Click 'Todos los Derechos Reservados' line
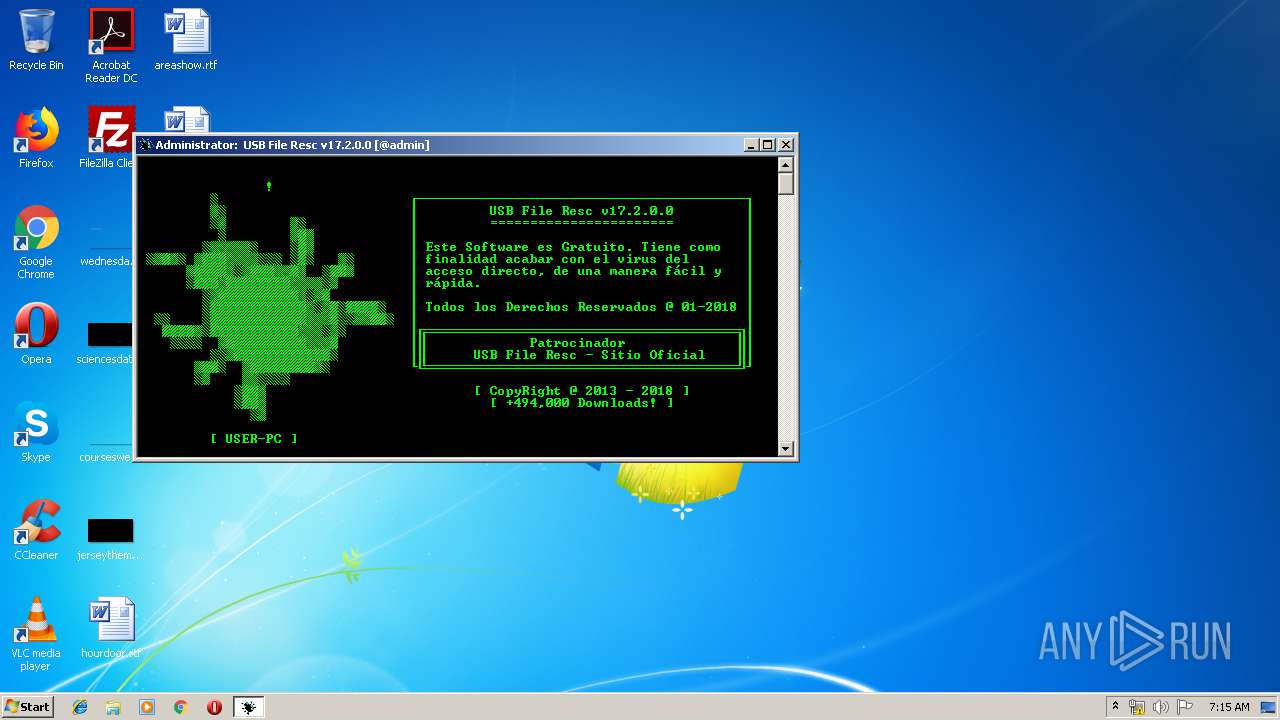The width and height of the screenshot is (1280, 720). click(581, 307)
